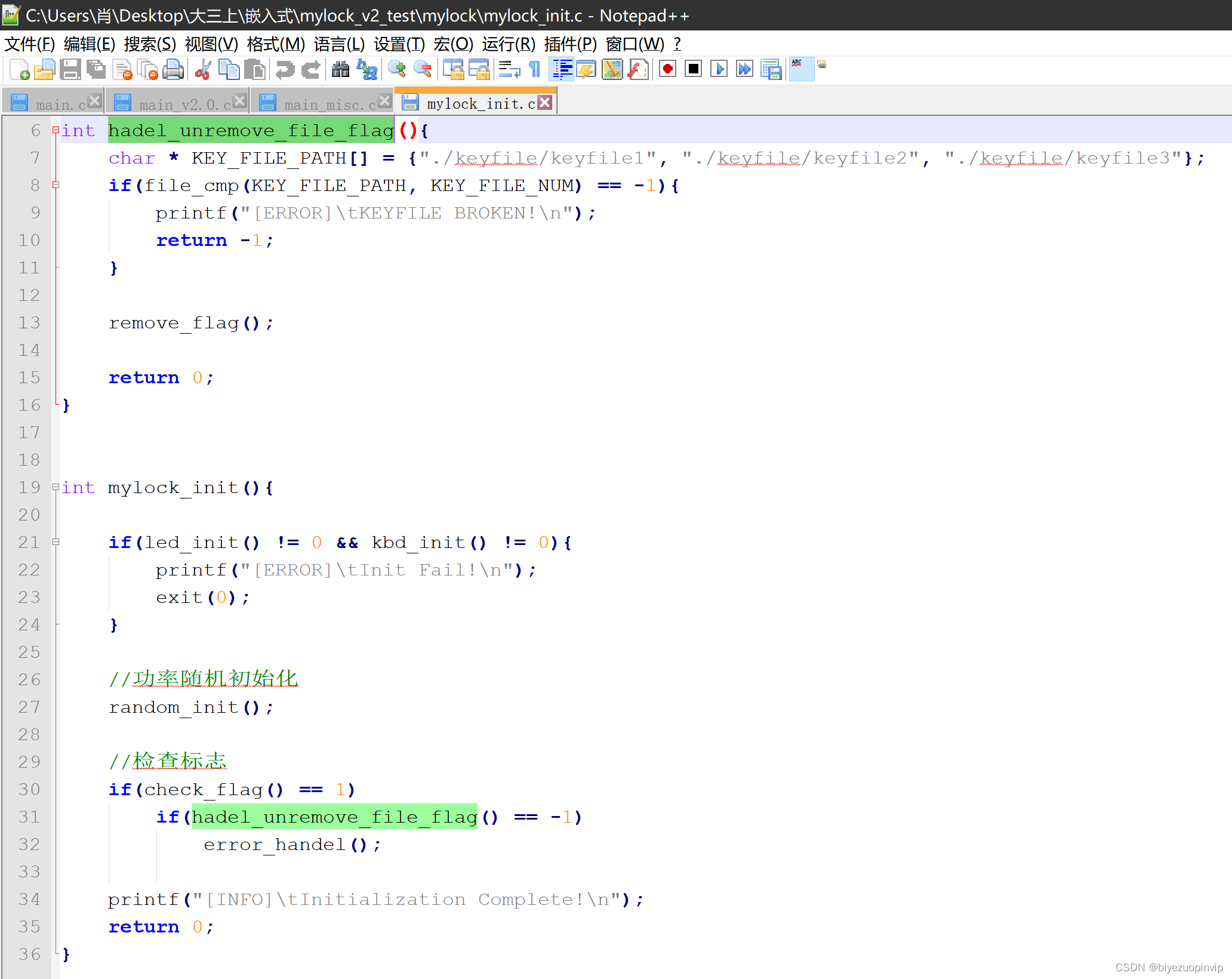Viewport: 1232px width, 979px height.
Task: Toggle the indent guide toolbar button
Action: (x=562, y=70)
